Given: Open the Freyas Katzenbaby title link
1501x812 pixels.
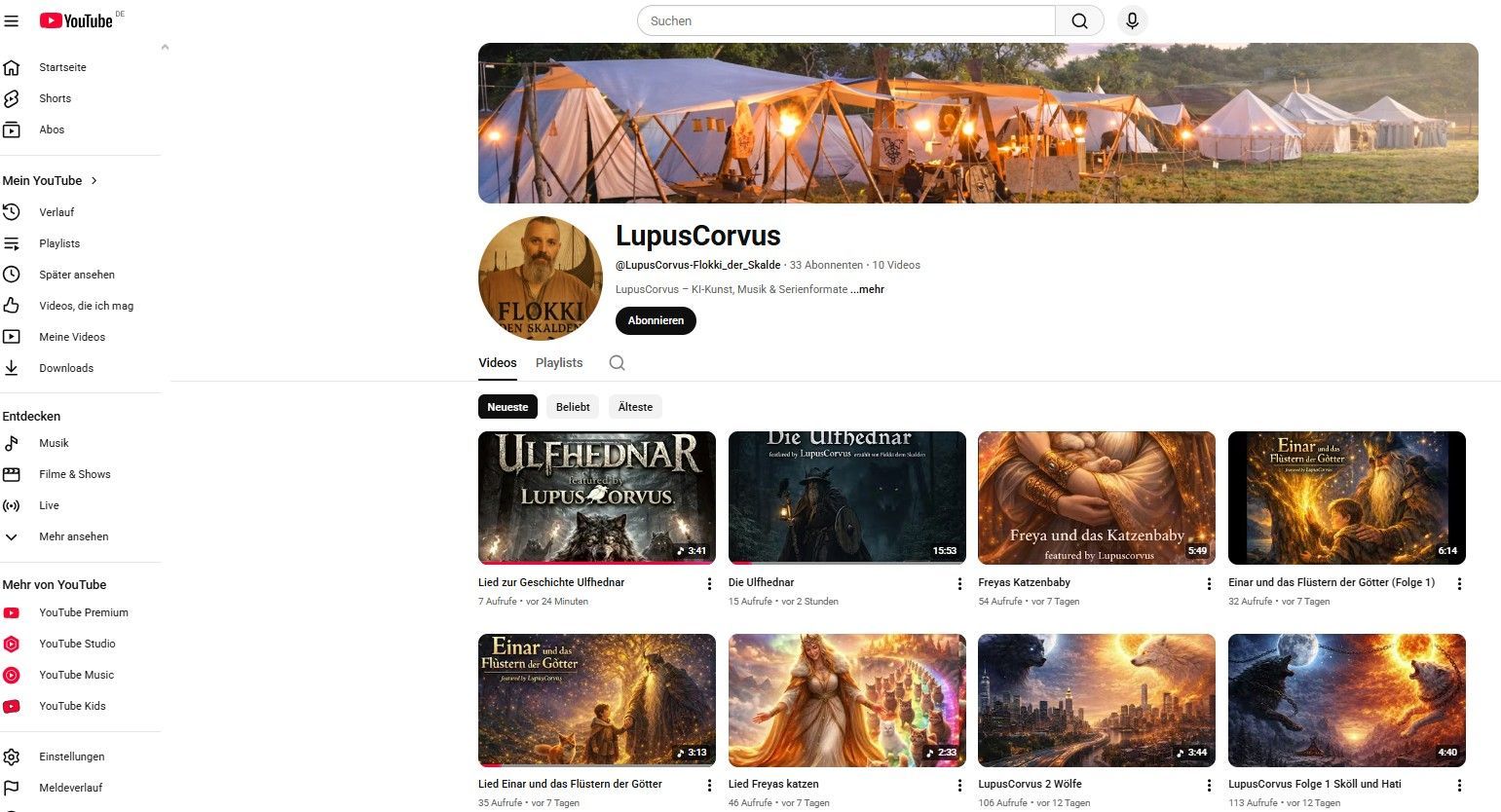Looking at the screenshot, I should (1024, 582).
